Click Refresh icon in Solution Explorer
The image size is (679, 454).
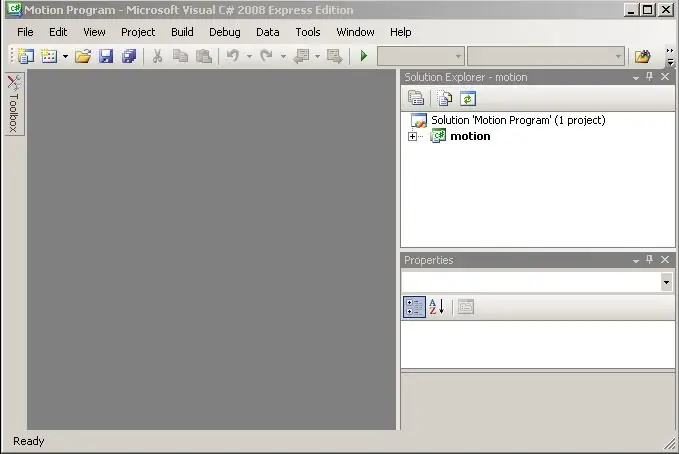[468, 98]
